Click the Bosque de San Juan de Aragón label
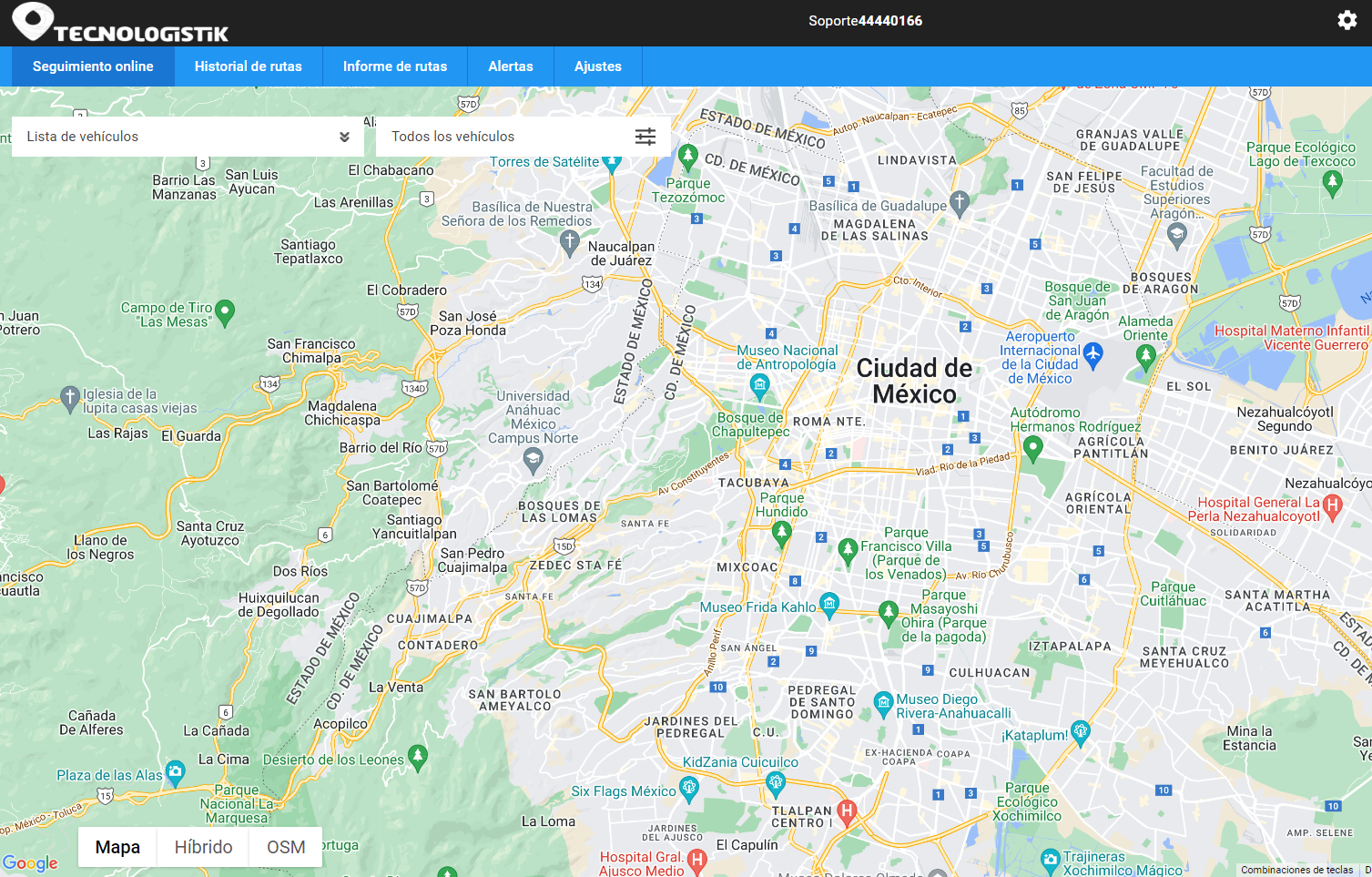 [1077, 301]
